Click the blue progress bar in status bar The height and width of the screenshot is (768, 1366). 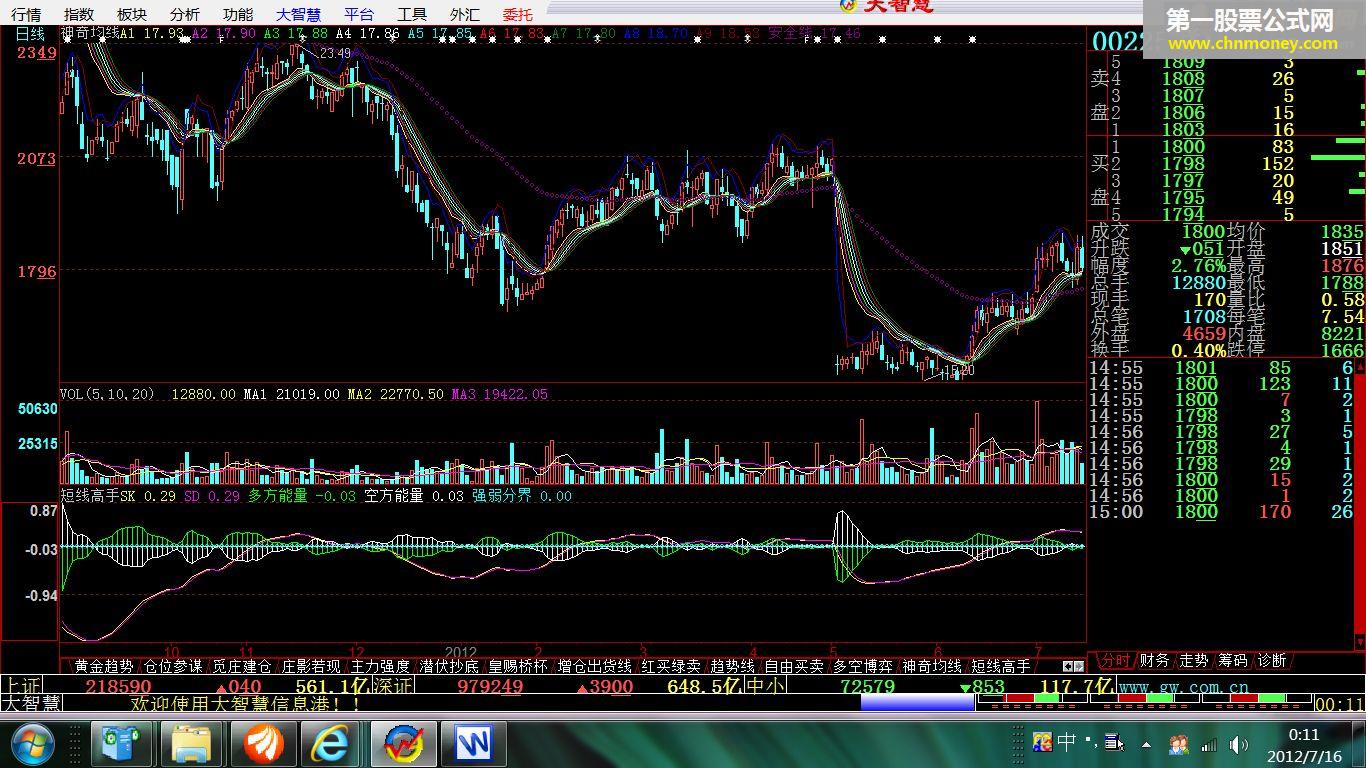[x=917, y=703]
